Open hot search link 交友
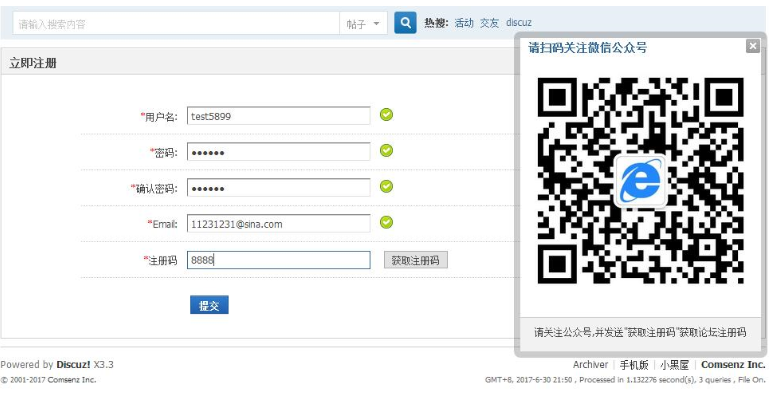This screenshot has height=407, width=773. pos(490,23)
